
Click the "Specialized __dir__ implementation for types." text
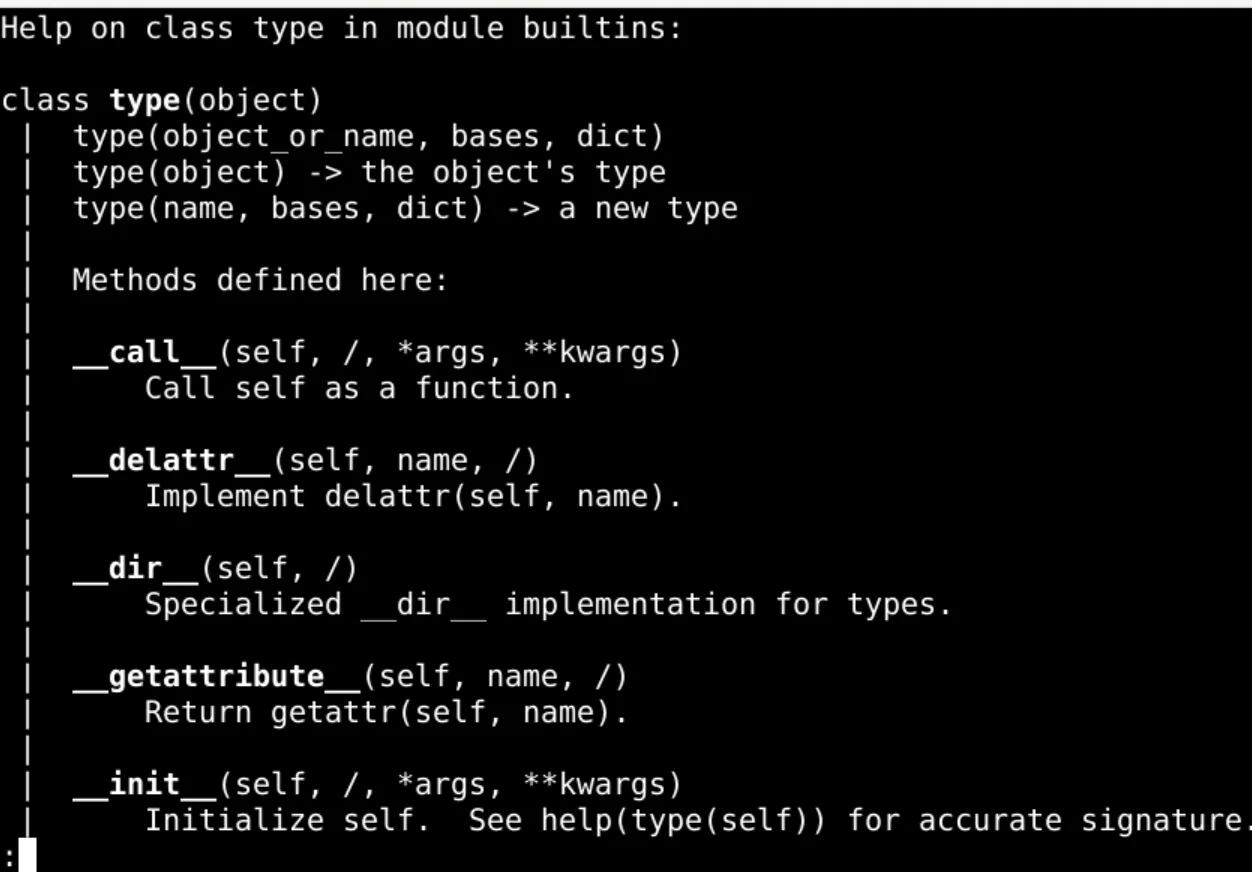pos(548,604)
